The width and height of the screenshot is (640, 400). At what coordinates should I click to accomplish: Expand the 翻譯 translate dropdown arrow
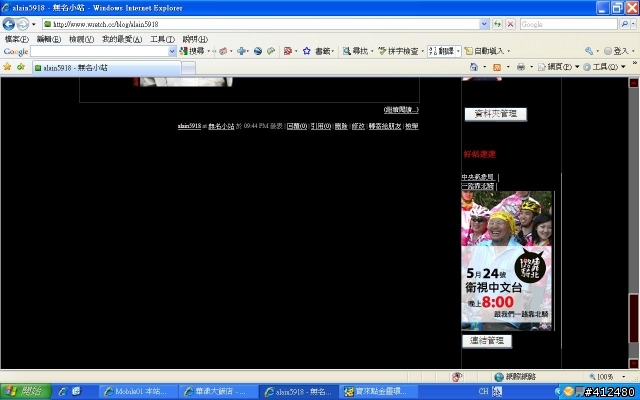coord(458,51)
